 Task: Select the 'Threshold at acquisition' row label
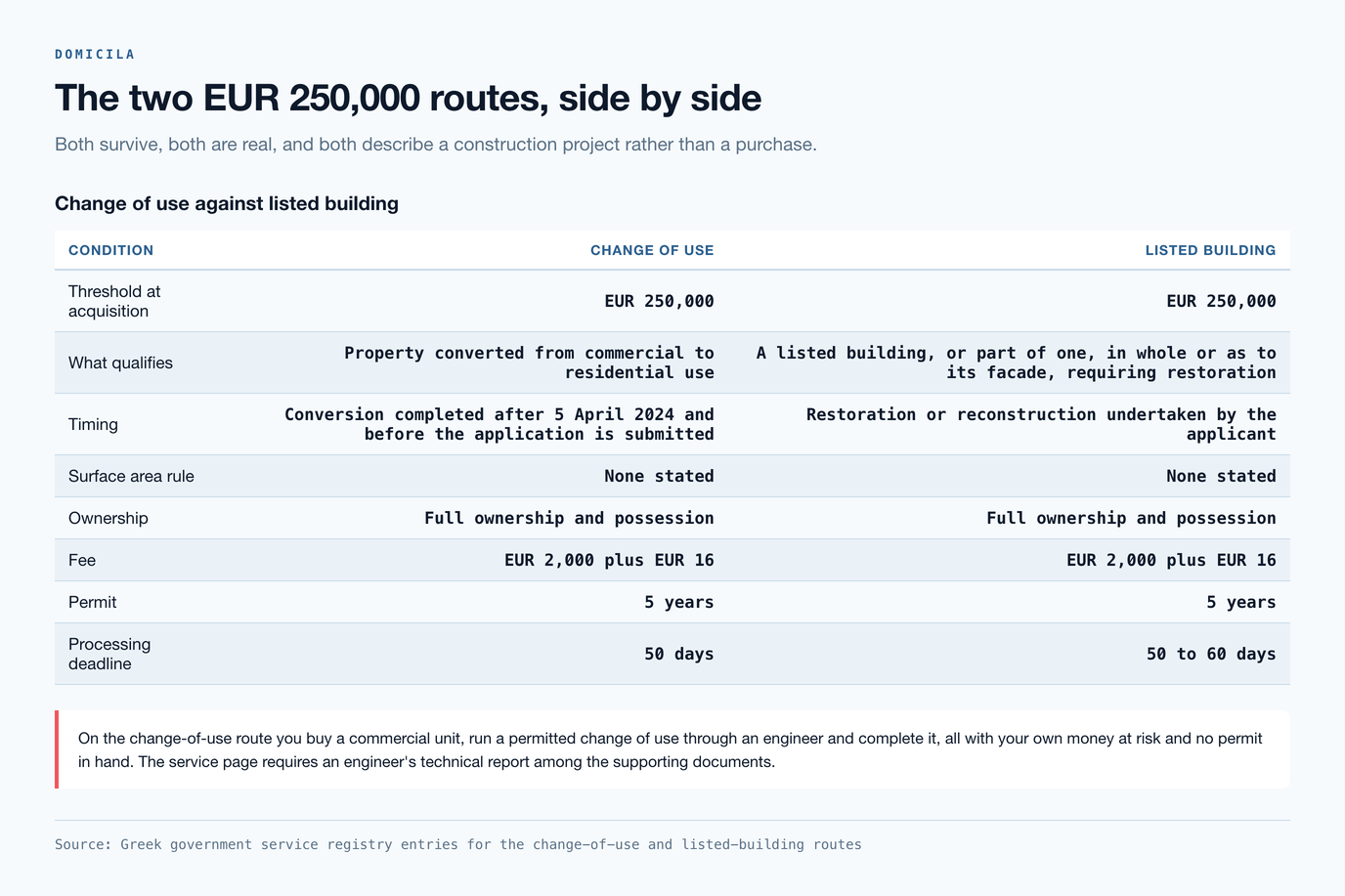(x=114, y=301)
